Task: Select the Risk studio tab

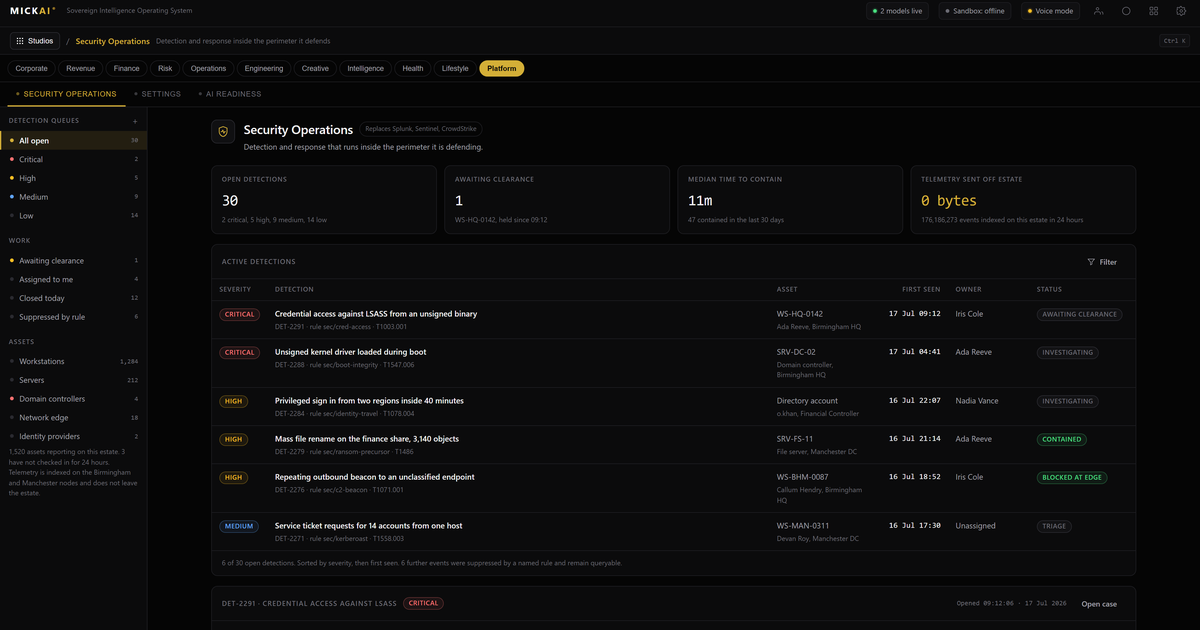Action: pyautogui.click(x=165, y=69)
